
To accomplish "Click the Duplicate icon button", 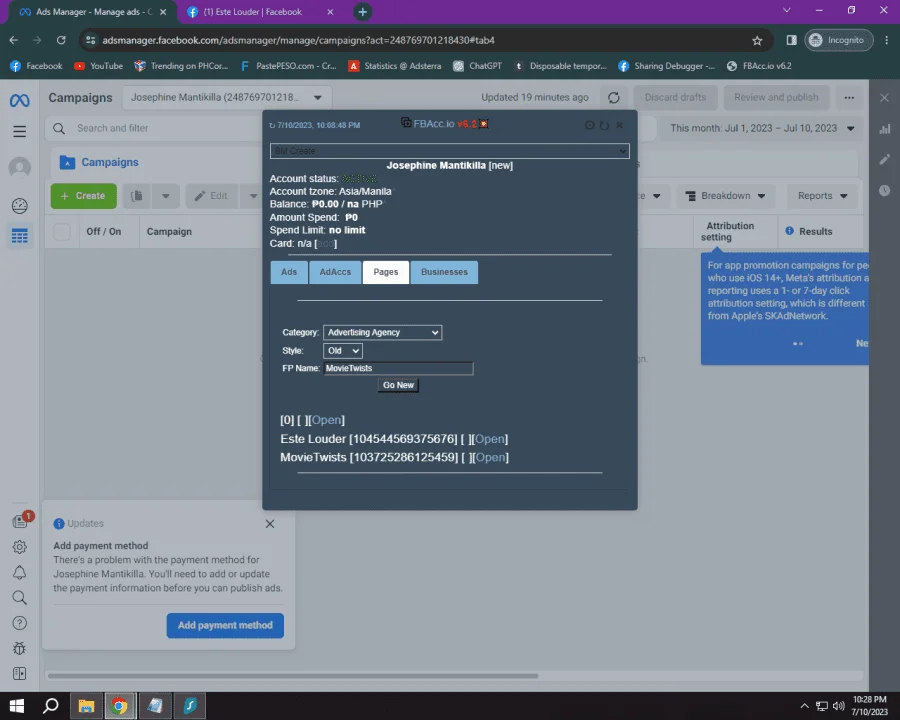I will point(137,196).
